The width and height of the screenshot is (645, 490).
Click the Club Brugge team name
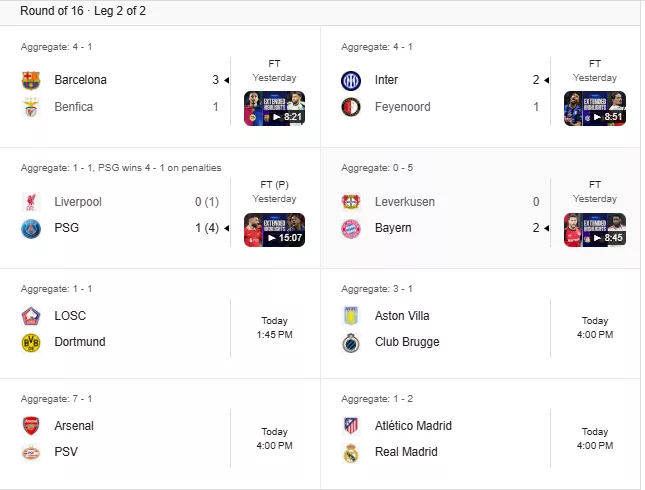407,342
